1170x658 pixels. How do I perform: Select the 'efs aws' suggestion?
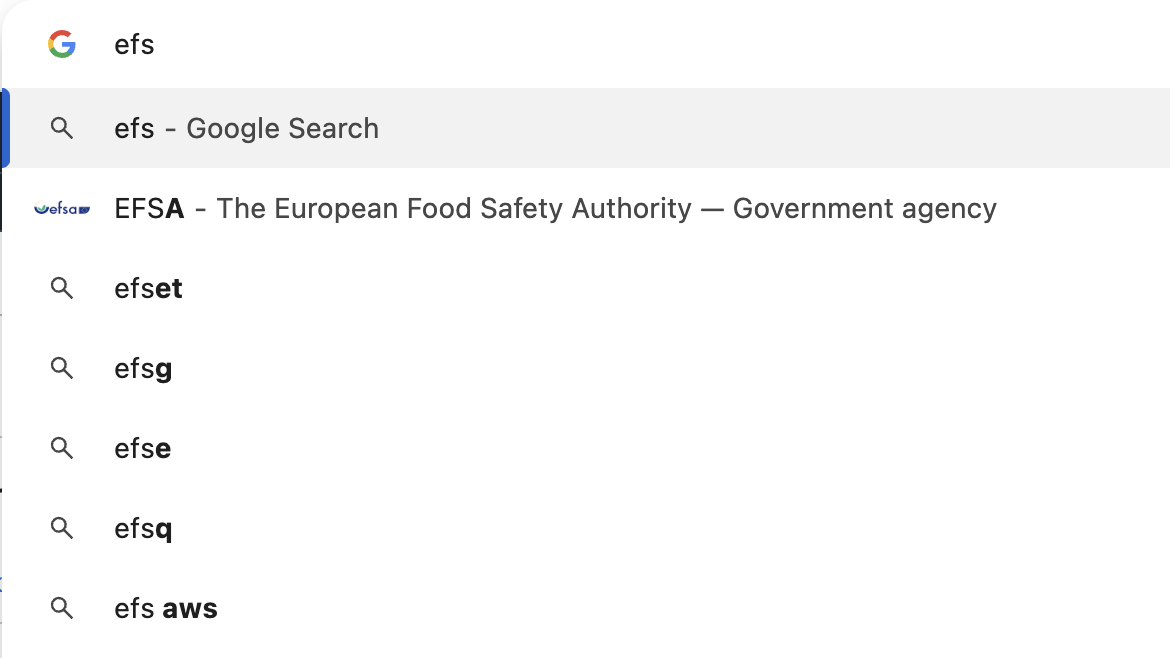(166, 608)
